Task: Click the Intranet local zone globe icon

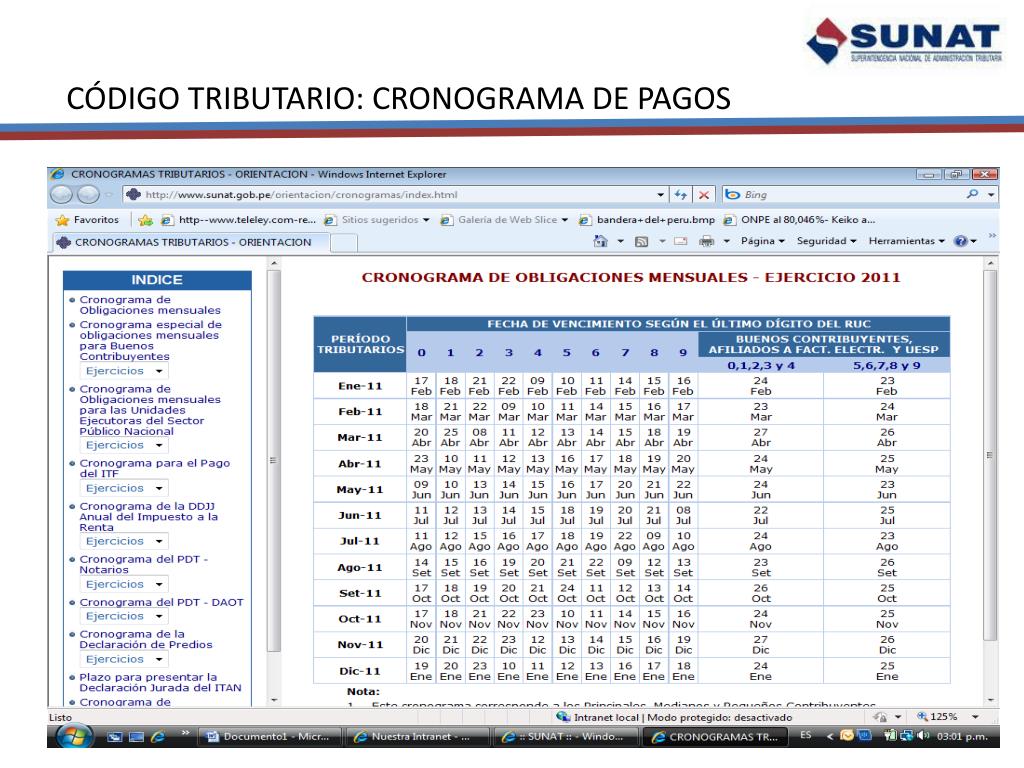Action: point(563,717)
